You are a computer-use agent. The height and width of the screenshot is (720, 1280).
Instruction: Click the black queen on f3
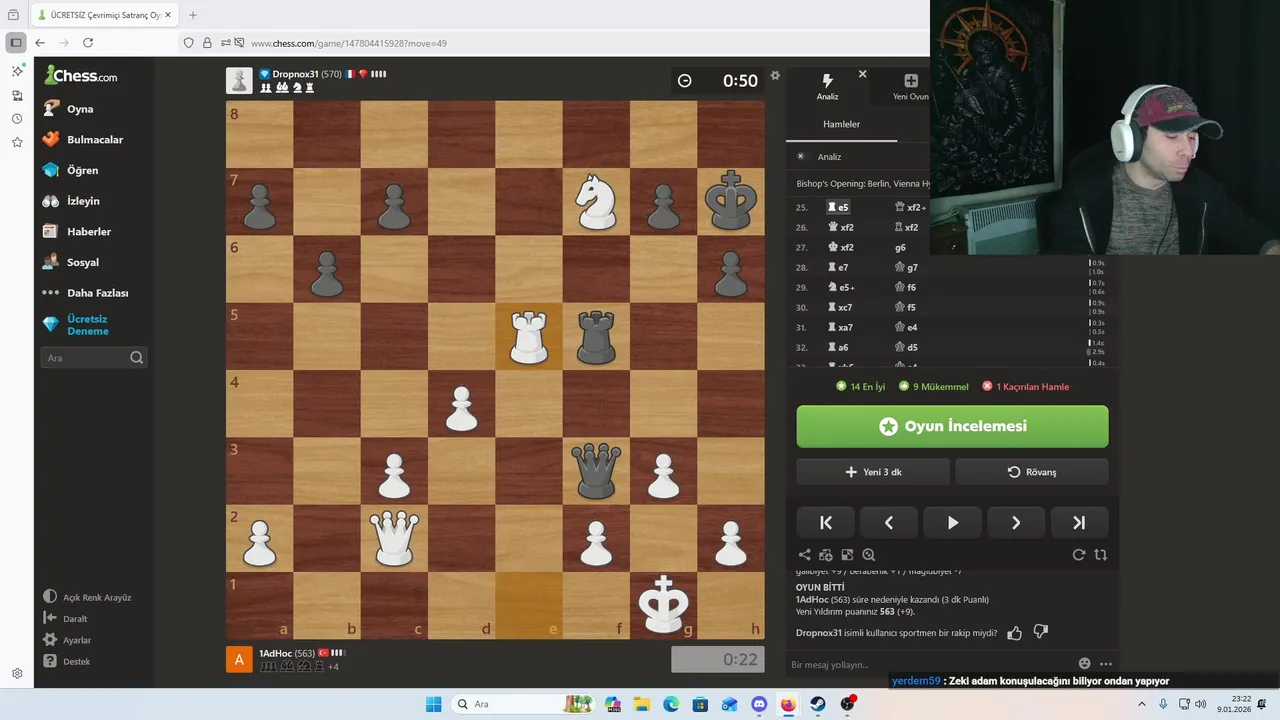pos(596,471)
